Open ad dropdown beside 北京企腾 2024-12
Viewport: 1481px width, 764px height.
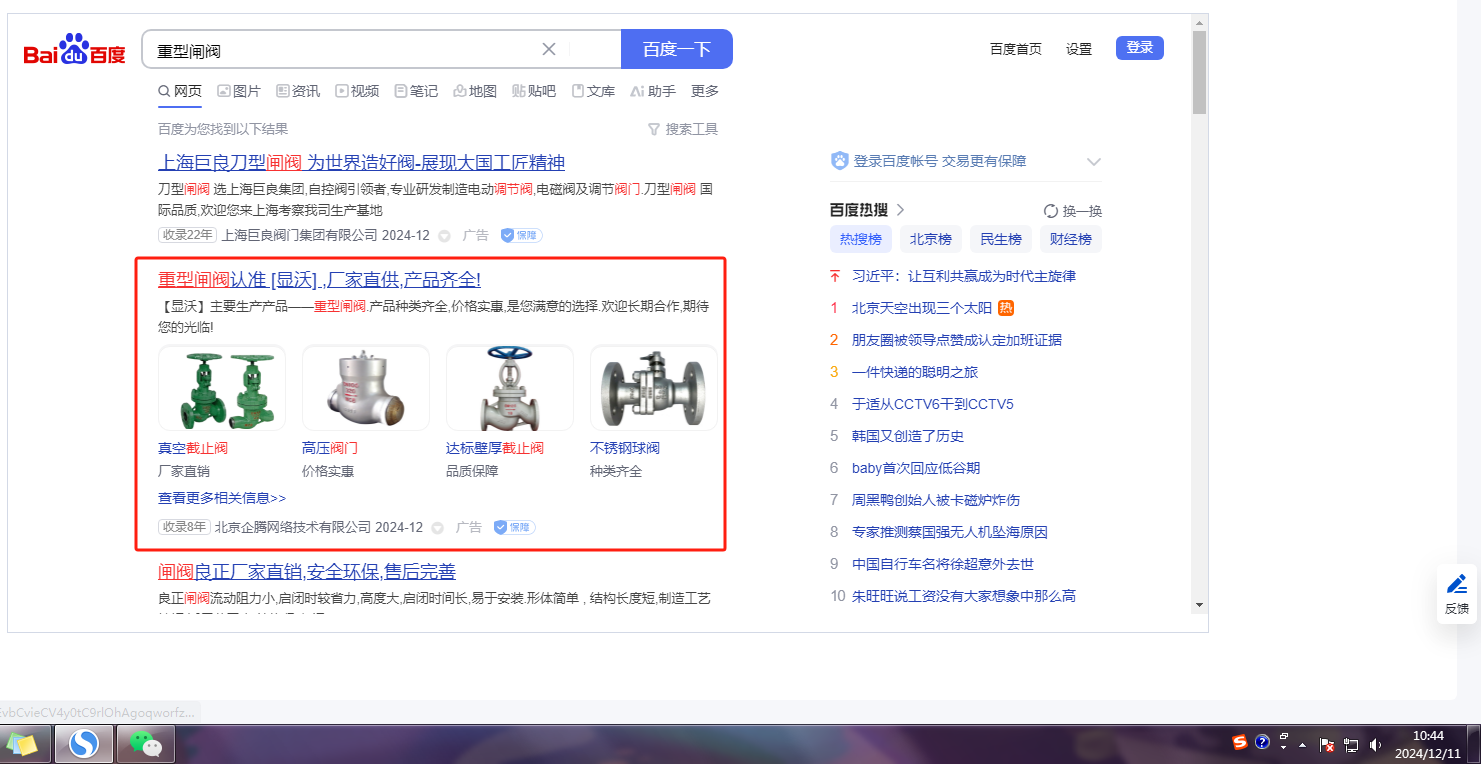(x=438, y=528)
